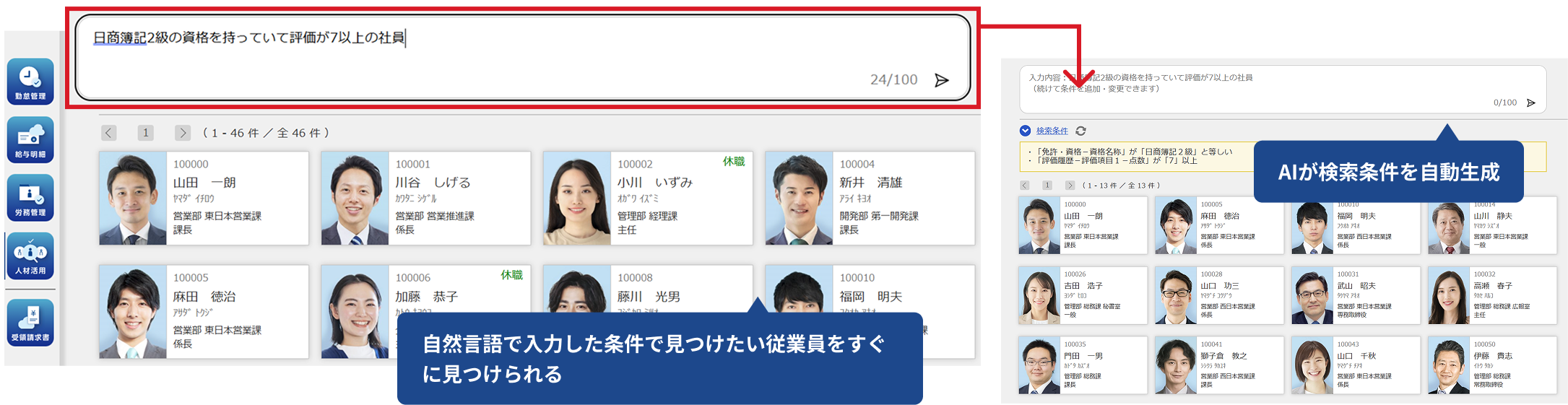Open 門田 一男 employee card
The width and height of the screenshot is (1568, 405).
coord(1083,365)
